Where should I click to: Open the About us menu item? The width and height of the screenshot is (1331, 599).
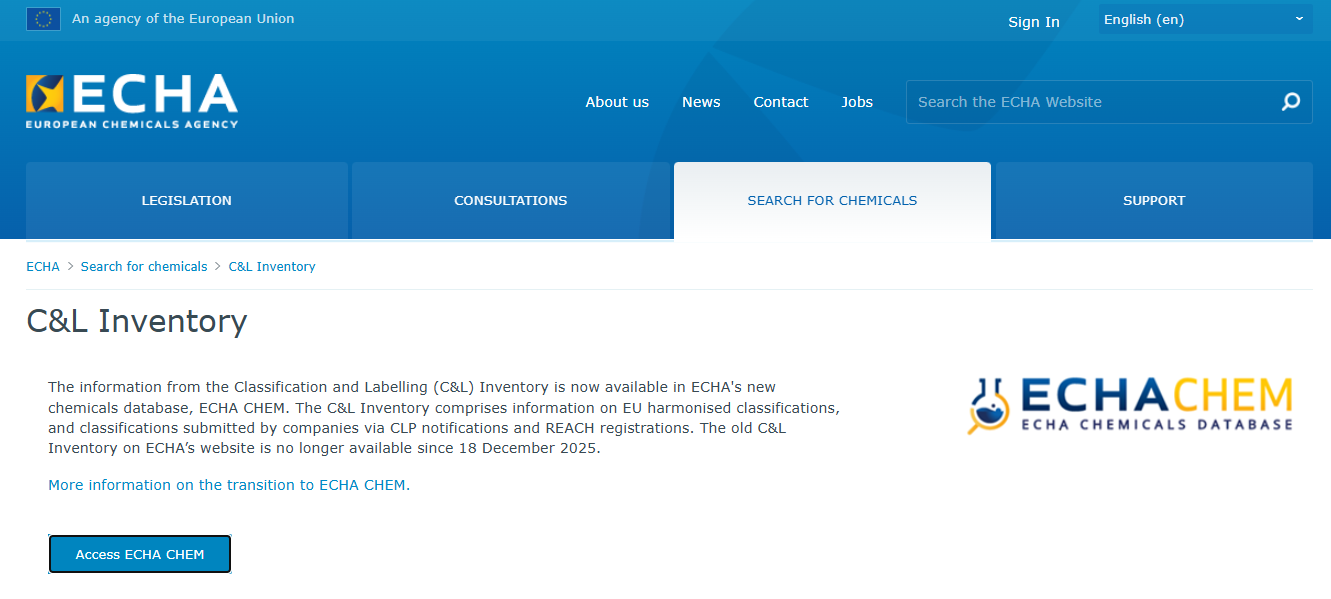click(x=617, y=102)
